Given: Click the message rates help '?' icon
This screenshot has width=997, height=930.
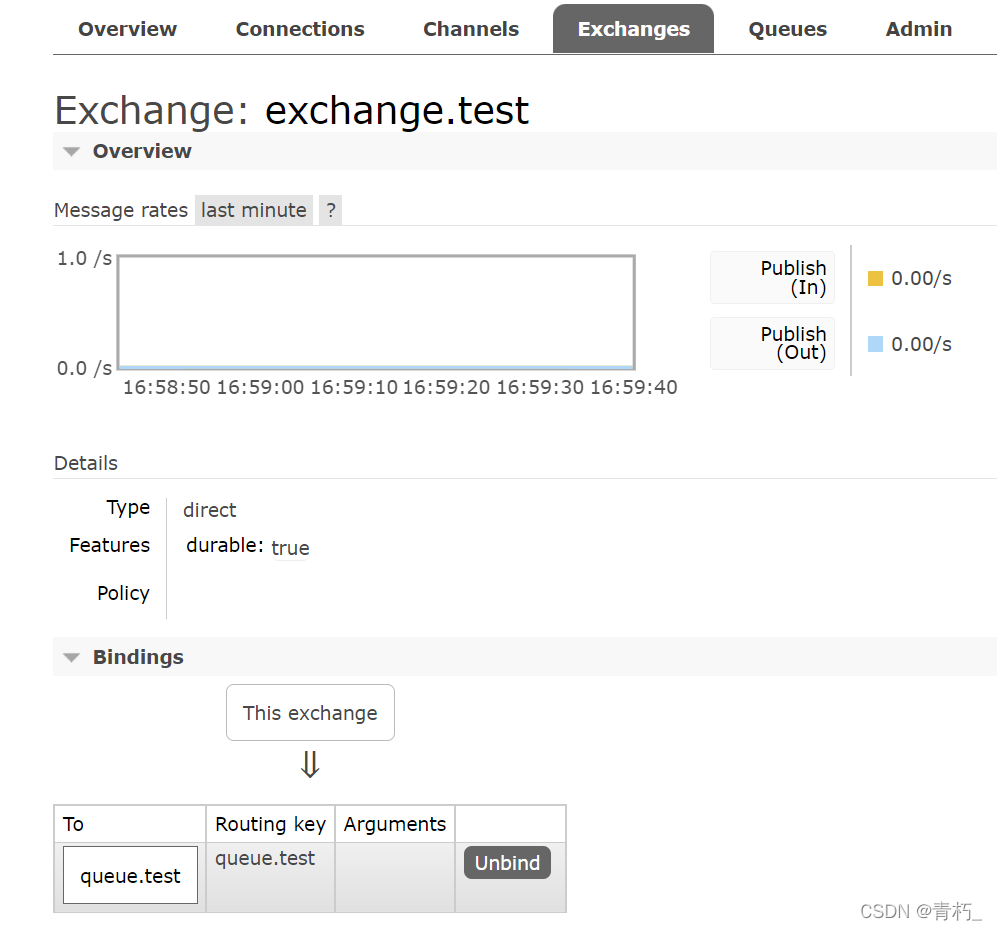Looking at the screenshot, I should (330, 210).
